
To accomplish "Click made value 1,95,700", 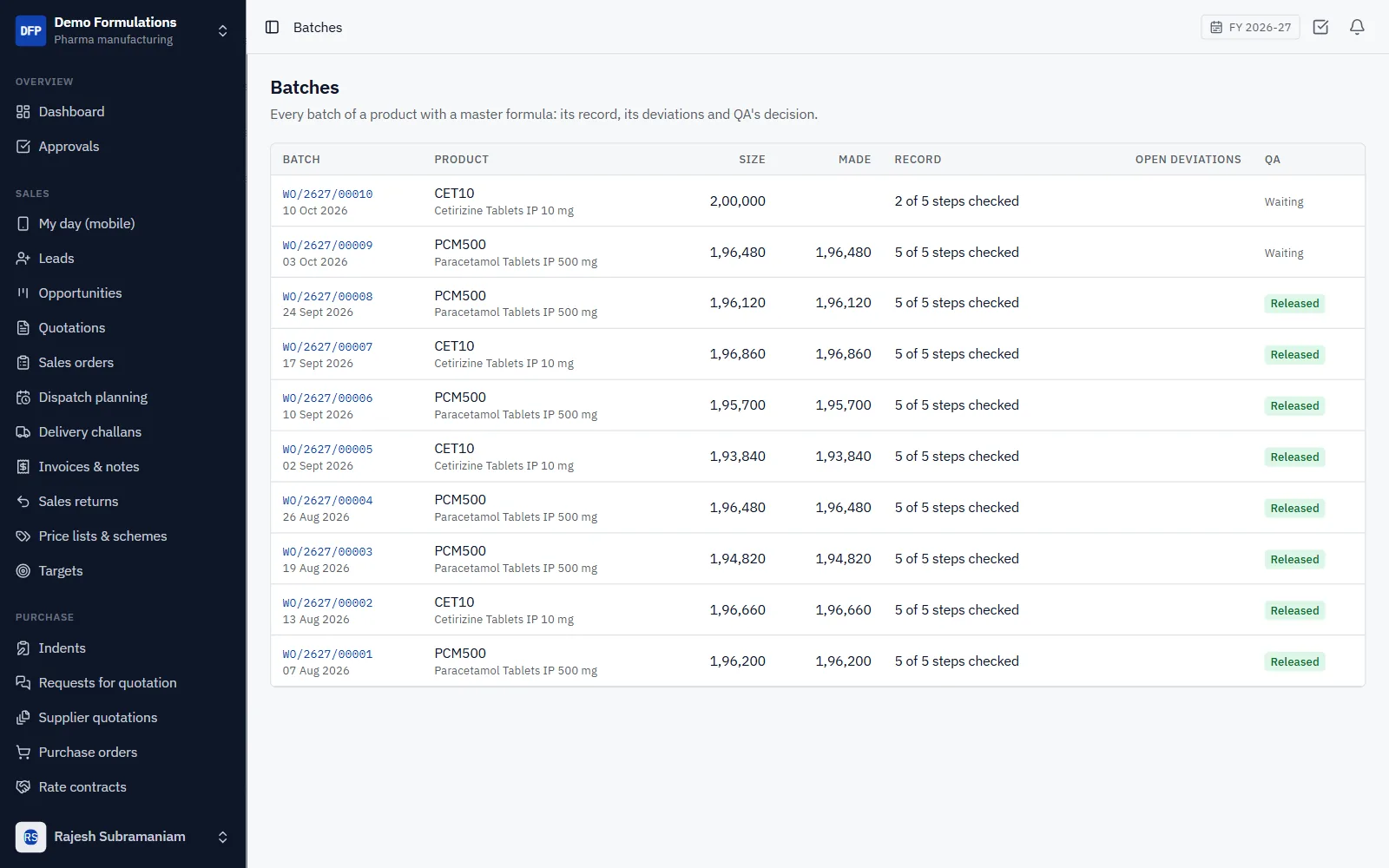I will (x=843, y=405).
